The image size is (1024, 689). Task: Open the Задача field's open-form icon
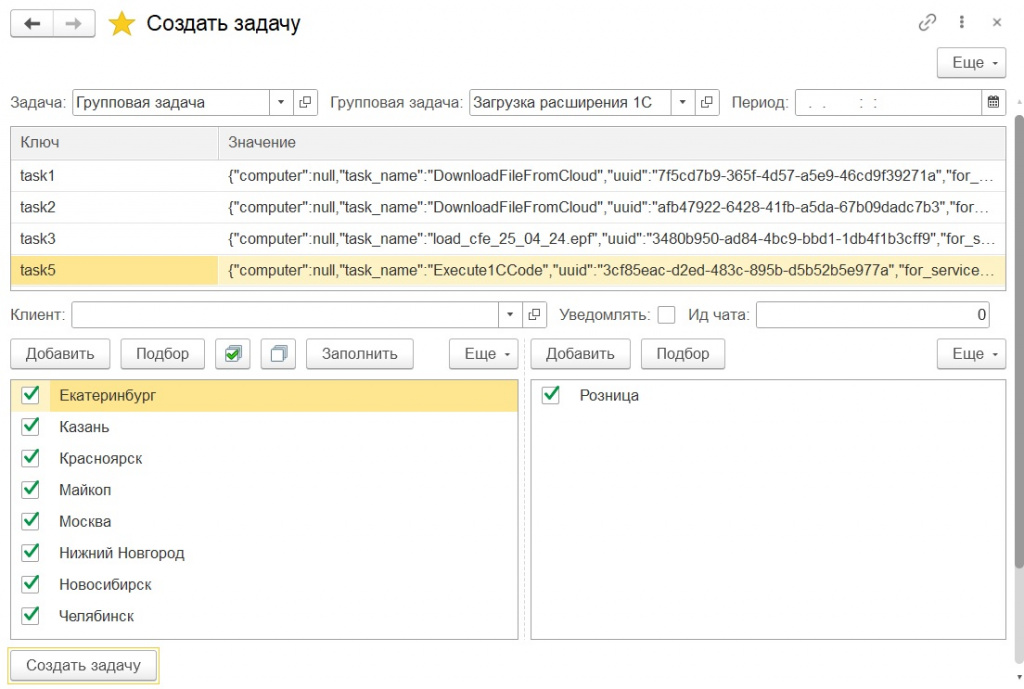click(307, 102)
